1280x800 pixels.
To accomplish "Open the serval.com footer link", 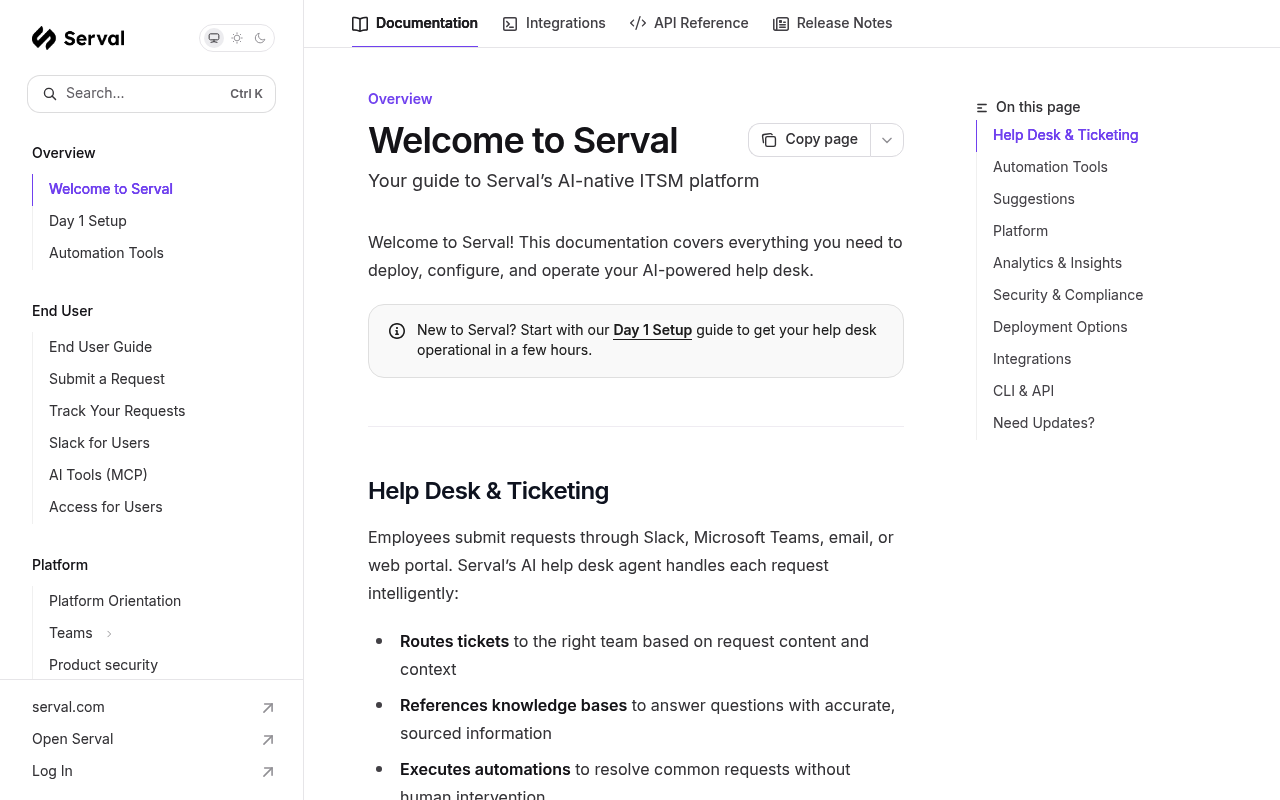I will 68,707.
